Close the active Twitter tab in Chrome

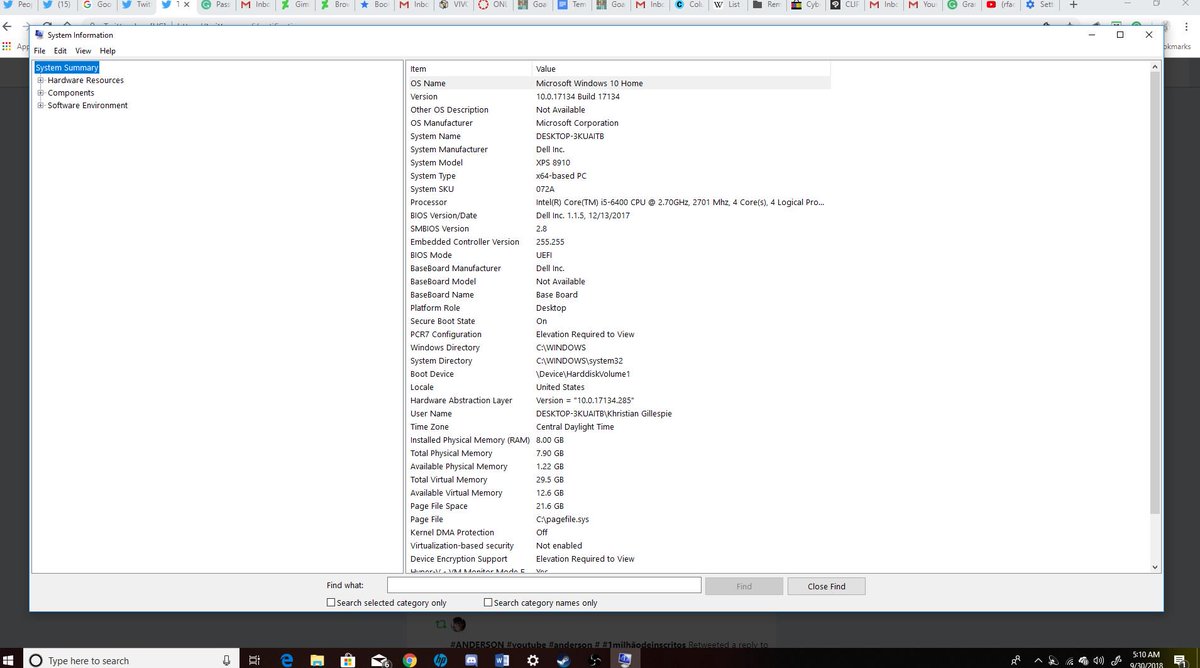[x=186, y=5]
